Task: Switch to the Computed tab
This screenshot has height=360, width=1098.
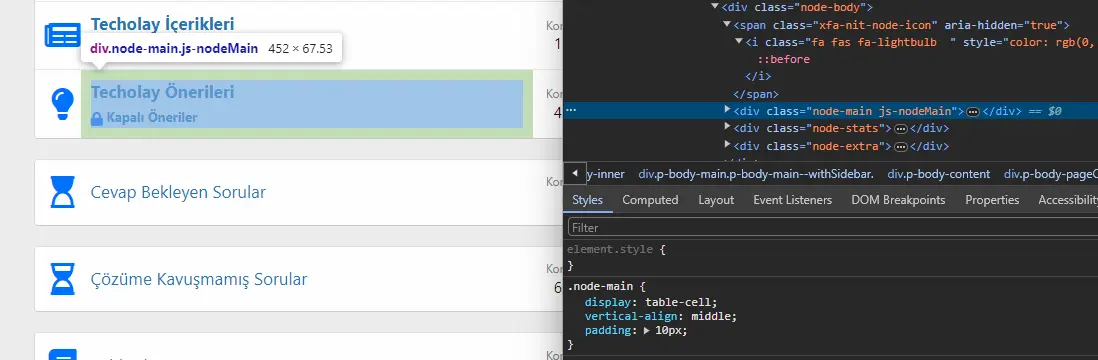Action: (651, 200)
